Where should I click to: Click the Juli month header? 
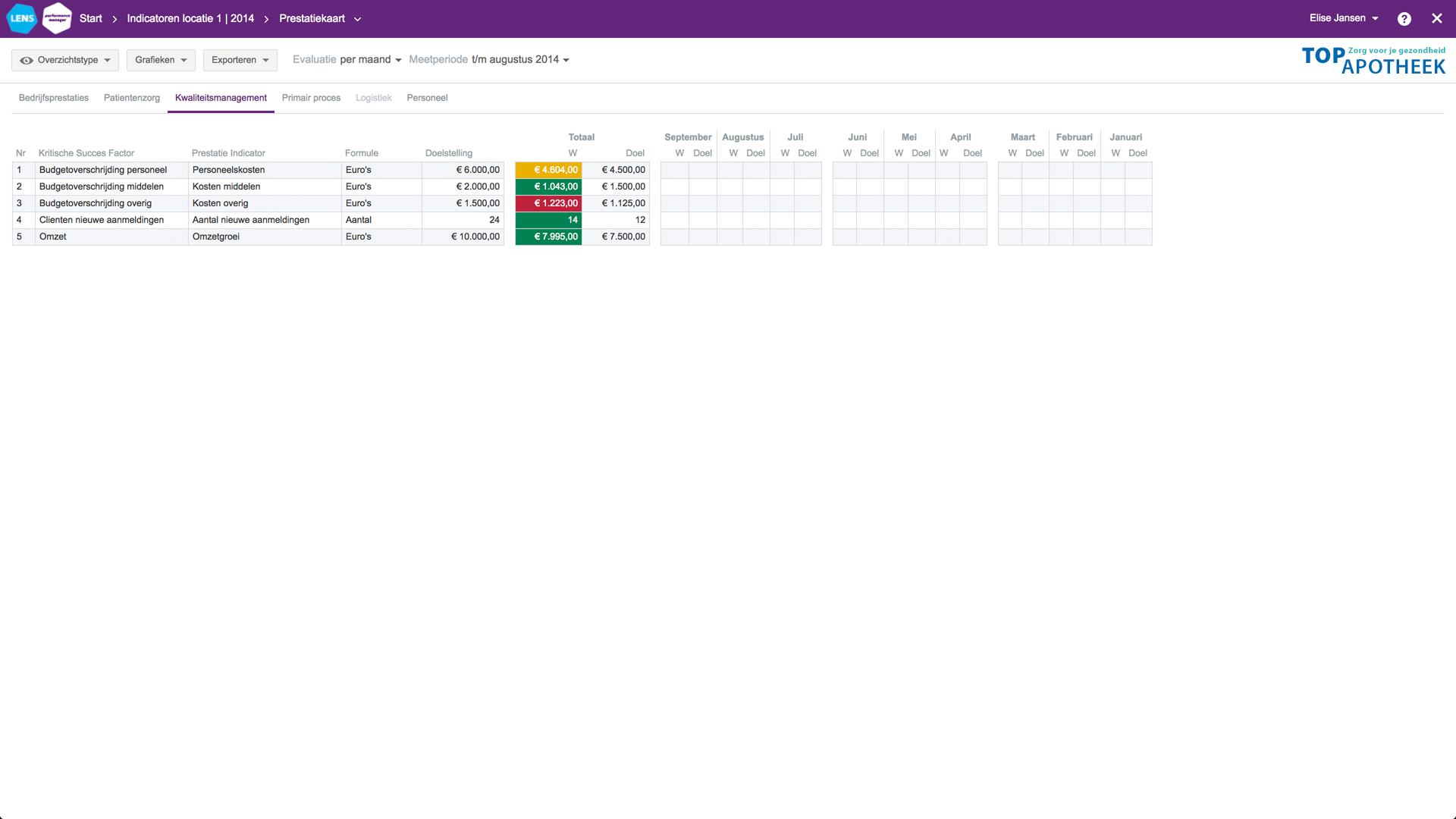pyautogui.click(x=795, y=137)
